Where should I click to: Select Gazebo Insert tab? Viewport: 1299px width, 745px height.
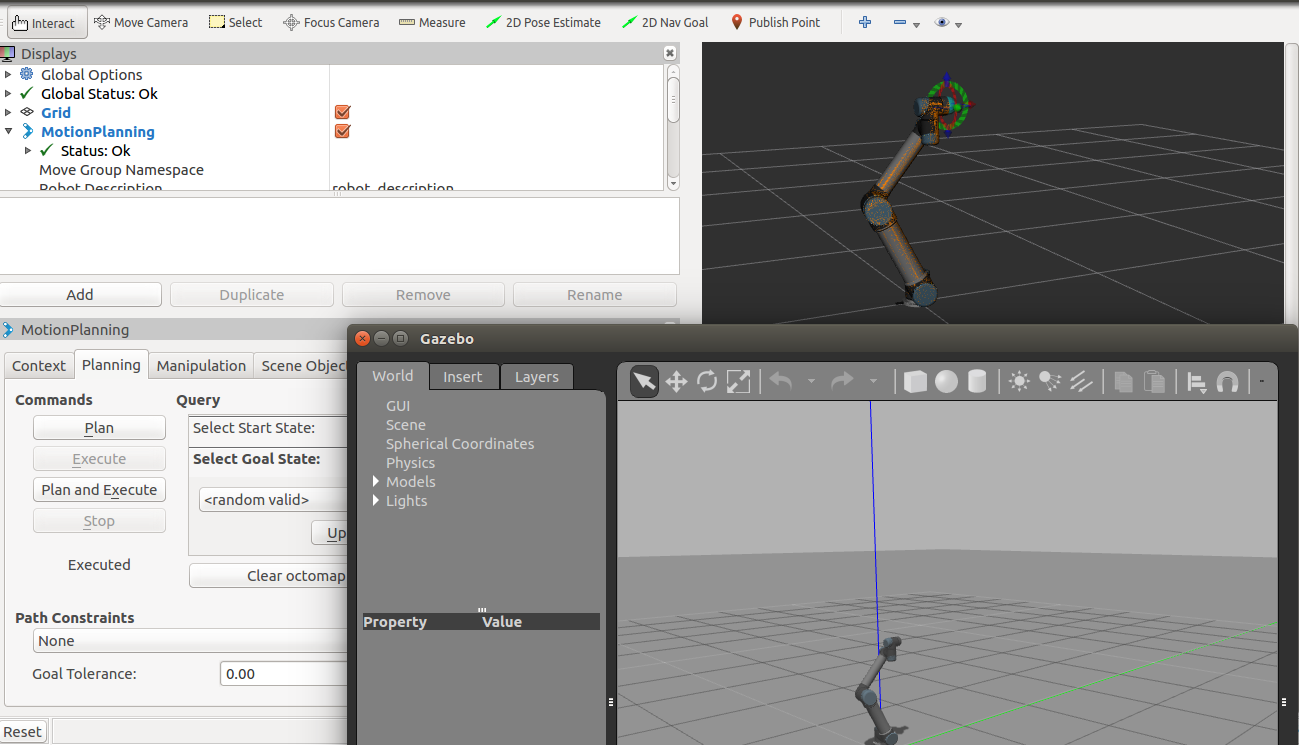pyautogui.click(x=463, y=377)
